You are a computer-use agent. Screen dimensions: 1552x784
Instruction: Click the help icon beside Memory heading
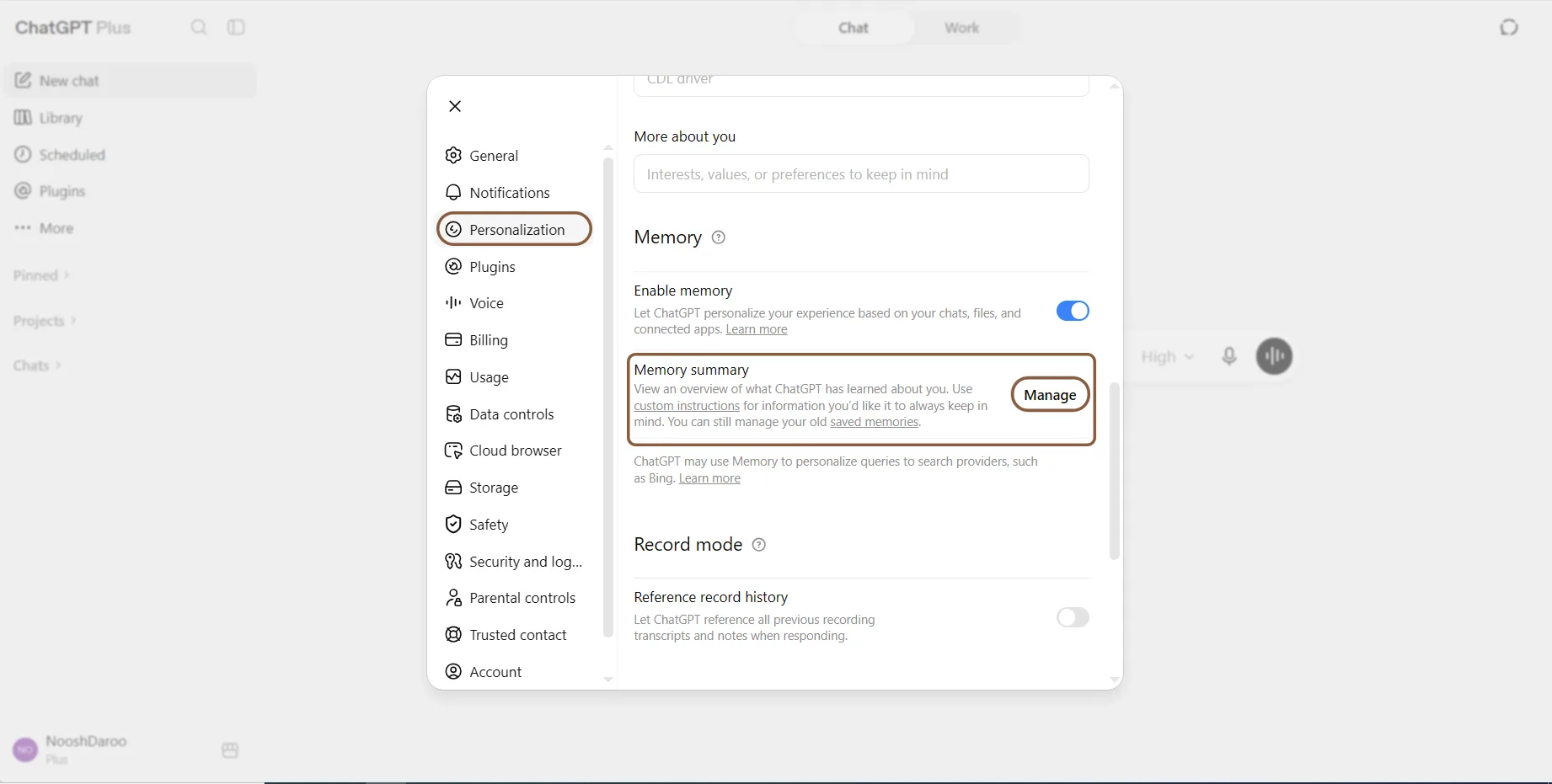coord(719,237)
